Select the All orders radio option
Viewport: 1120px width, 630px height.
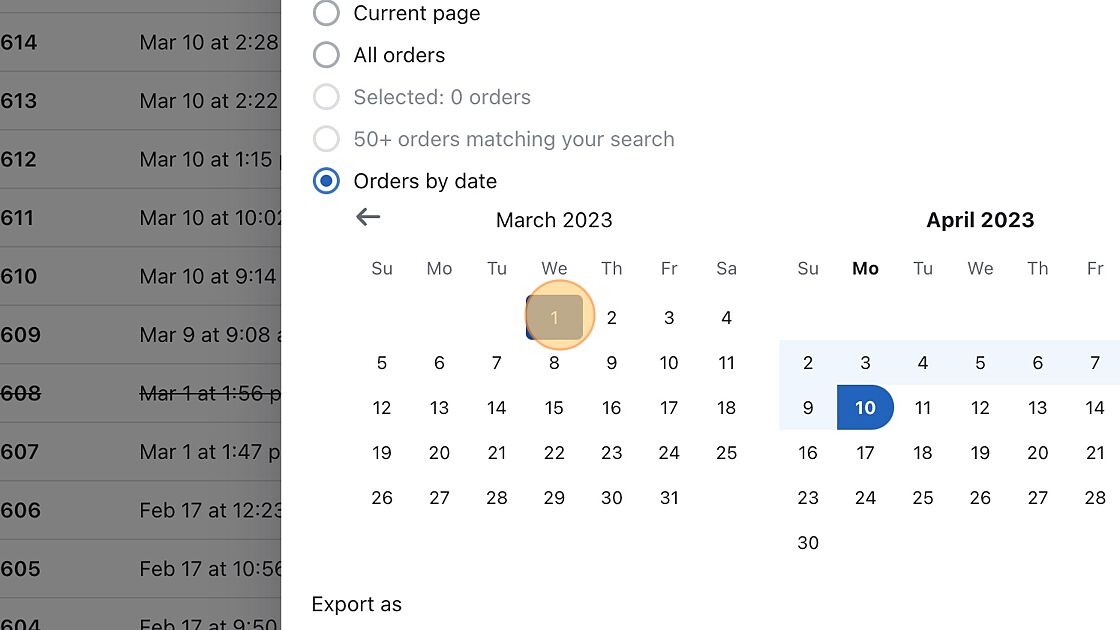pyautogui.click(x=326, y=55)
